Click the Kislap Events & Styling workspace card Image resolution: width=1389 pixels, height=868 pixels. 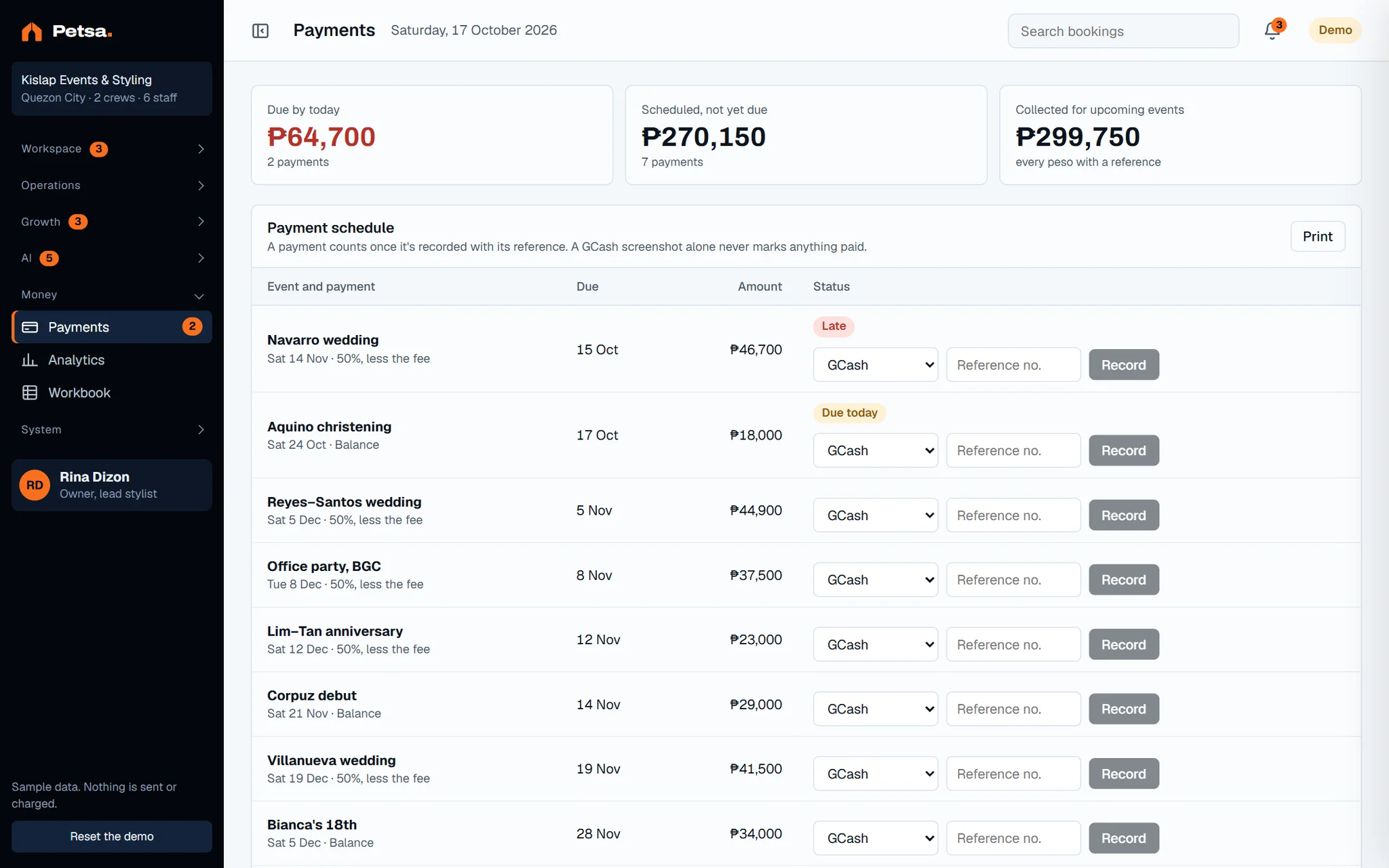(112, 89)
